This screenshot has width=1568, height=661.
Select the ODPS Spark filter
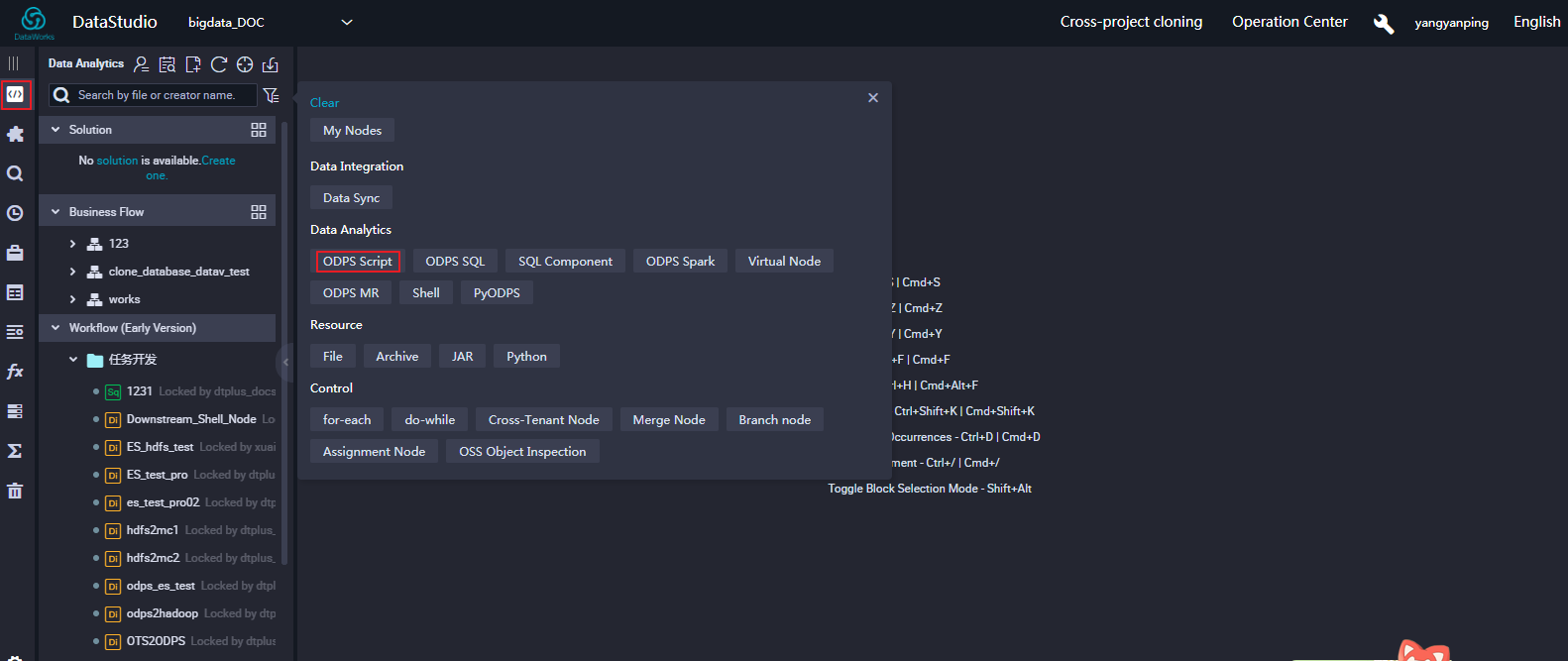tap(680, 262)
